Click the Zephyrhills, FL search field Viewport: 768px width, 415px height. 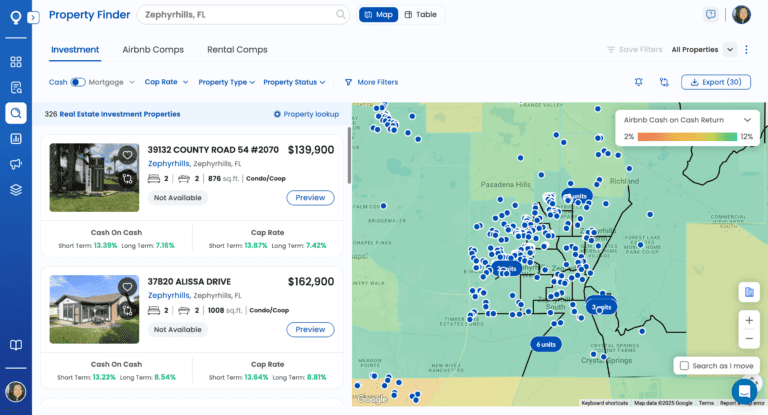point(240,15)
